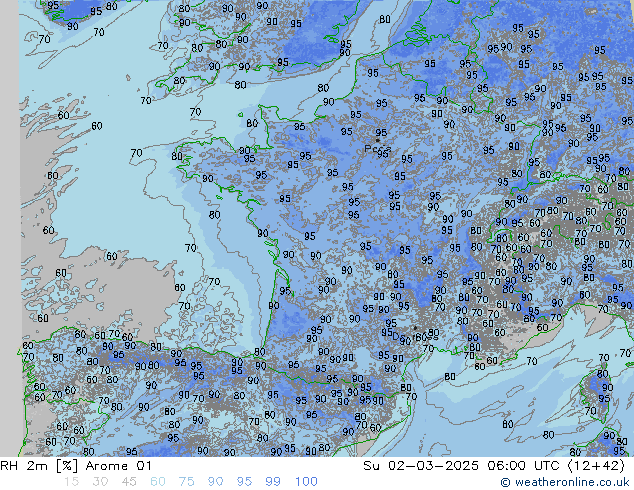Click legend value 75
Screen dimensions: 634x490
[x=186, y=482]
